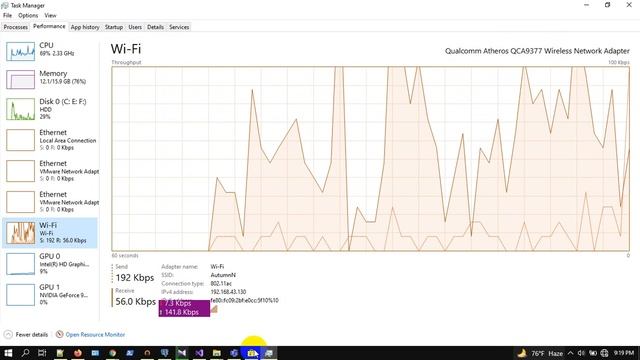Switch to the Users tab
640x360 pixels.
click(135, 27)
